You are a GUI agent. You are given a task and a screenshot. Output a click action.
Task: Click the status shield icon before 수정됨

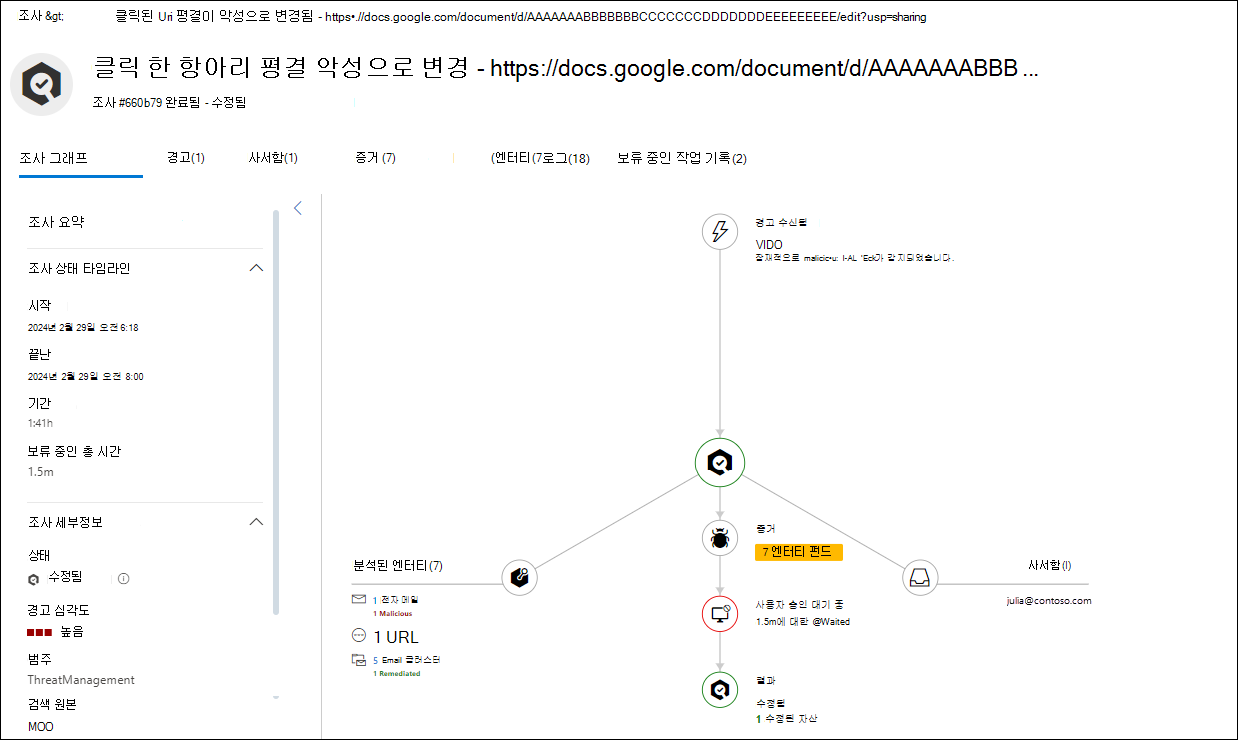pyautogui.click(x=34, y=578)
